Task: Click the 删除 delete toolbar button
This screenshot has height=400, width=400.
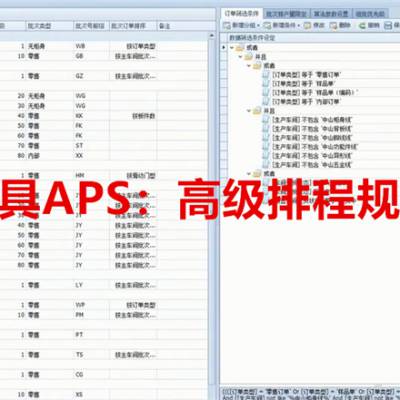Action: pyautogui.click(x=340, y=25)
